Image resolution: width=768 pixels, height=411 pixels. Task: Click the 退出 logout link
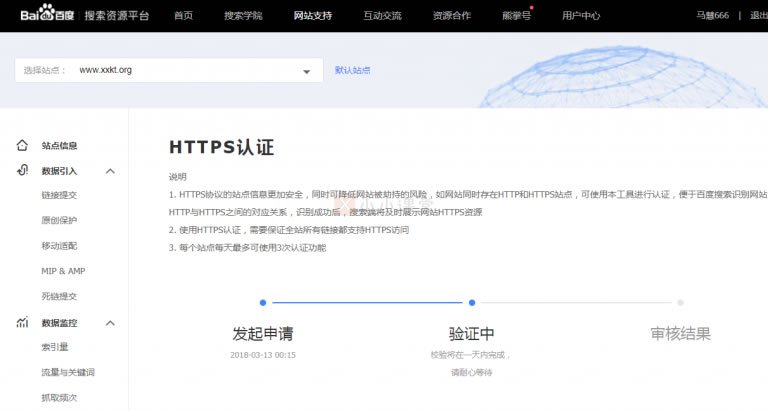pos(758,16)
